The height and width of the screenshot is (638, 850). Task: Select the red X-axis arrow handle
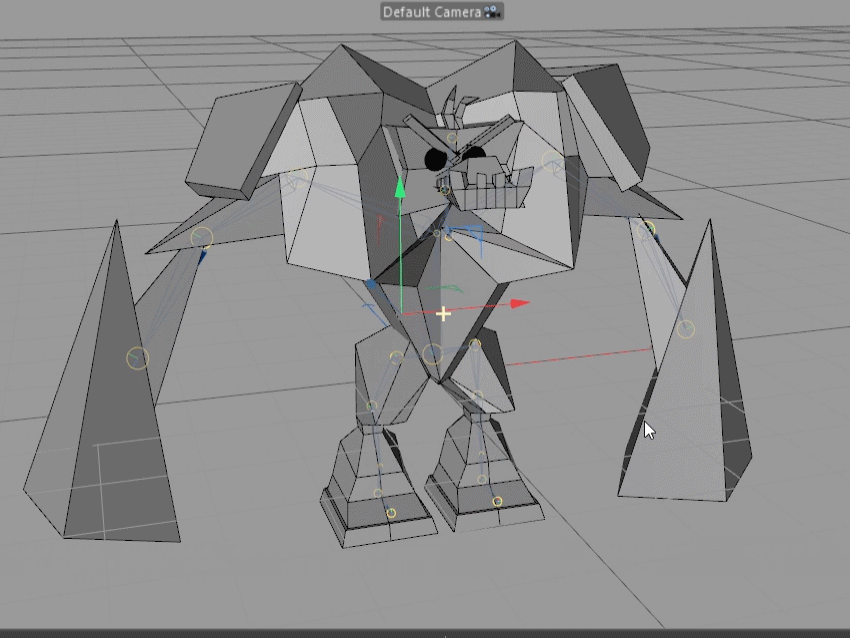click(519, 304)
